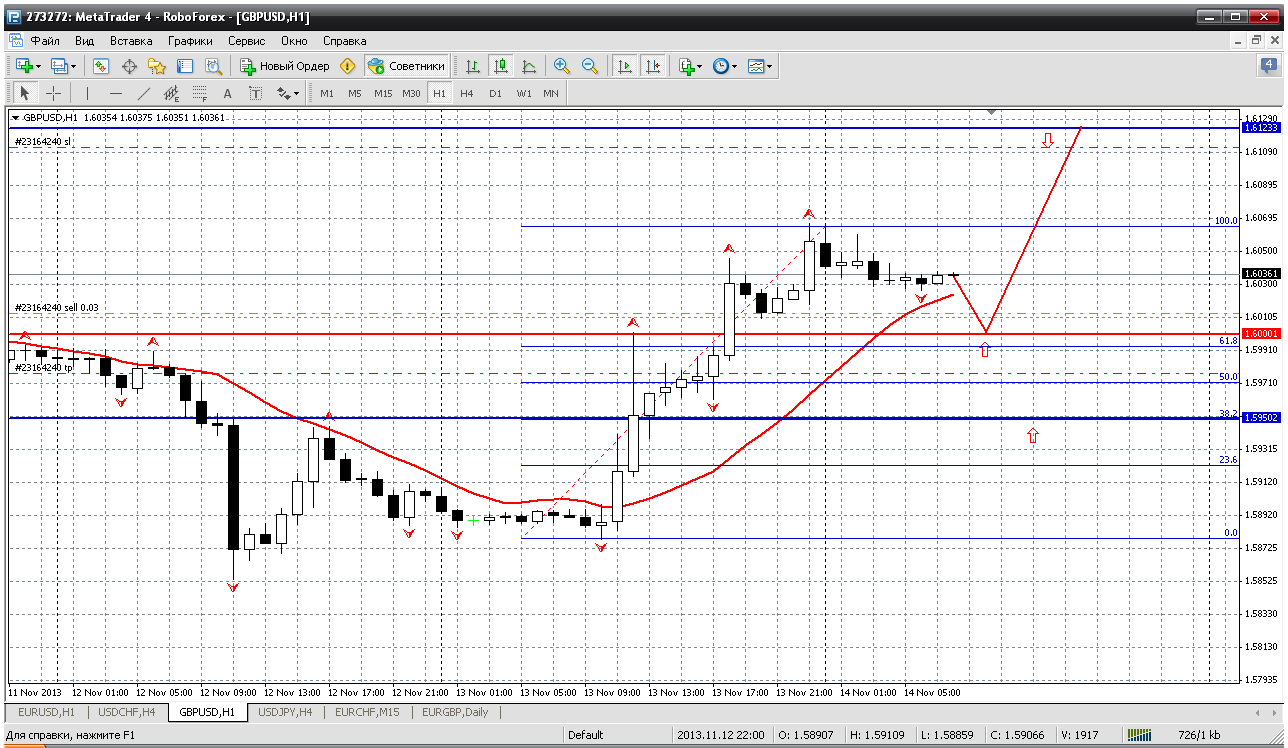Switch chart to line chart mode
The width and height of the screenshot is (1288, 748).
pos(529,66)
